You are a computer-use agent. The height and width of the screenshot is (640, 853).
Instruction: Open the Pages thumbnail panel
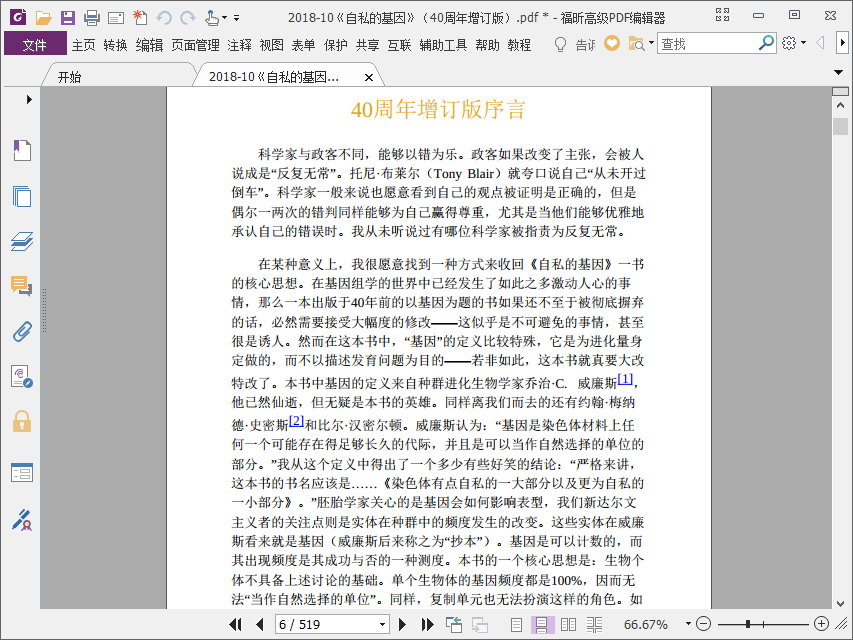[x=22, y=196]
